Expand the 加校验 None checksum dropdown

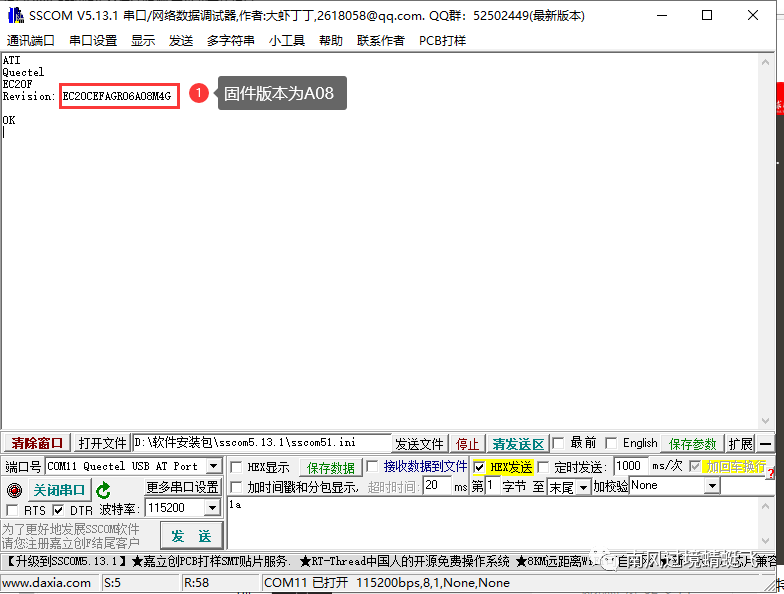(712, 486)
